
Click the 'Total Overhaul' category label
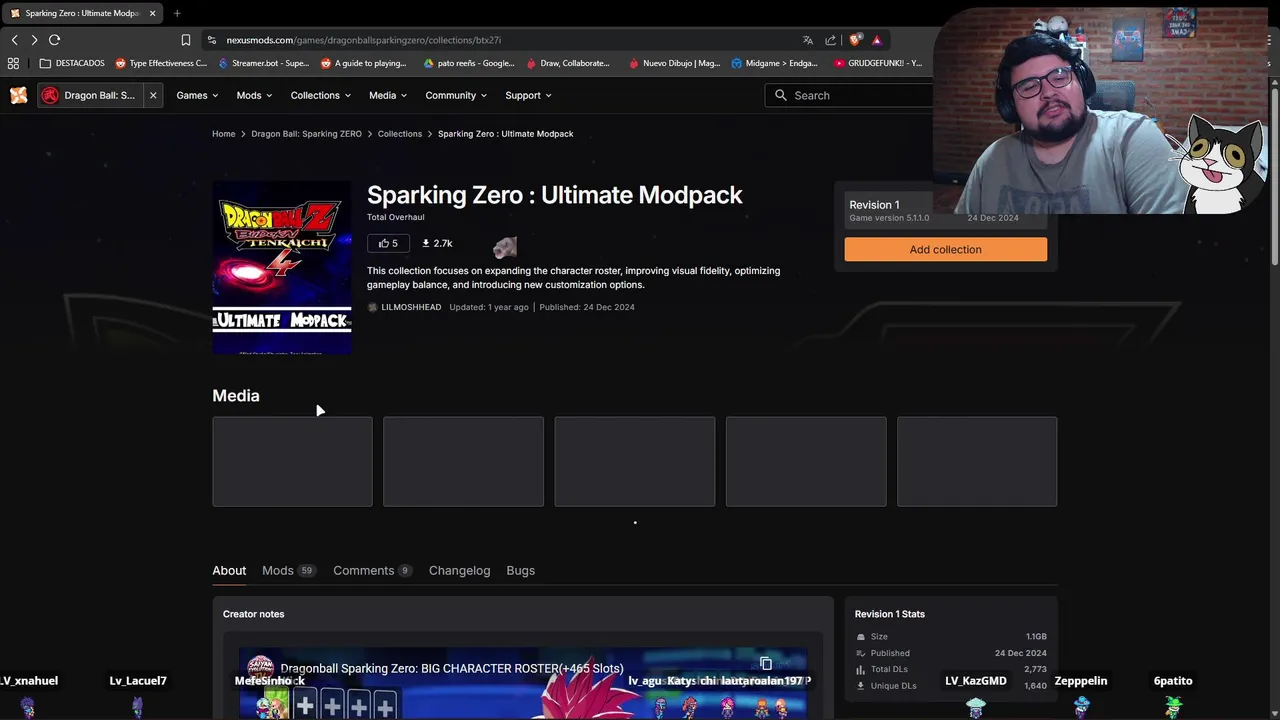coord(396,217)
